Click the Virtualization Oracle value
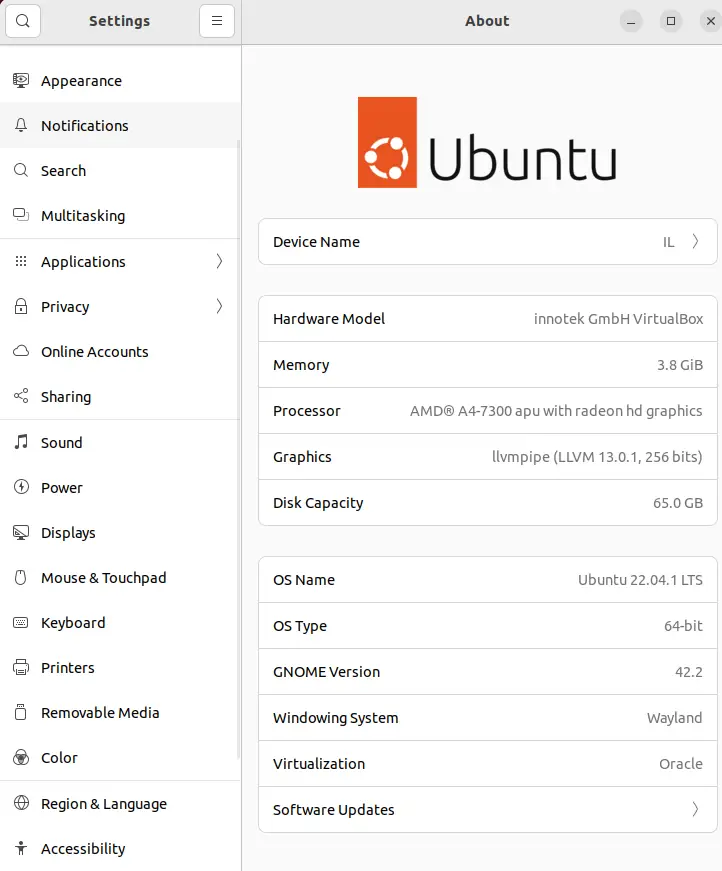 click(x=680, y=764)
